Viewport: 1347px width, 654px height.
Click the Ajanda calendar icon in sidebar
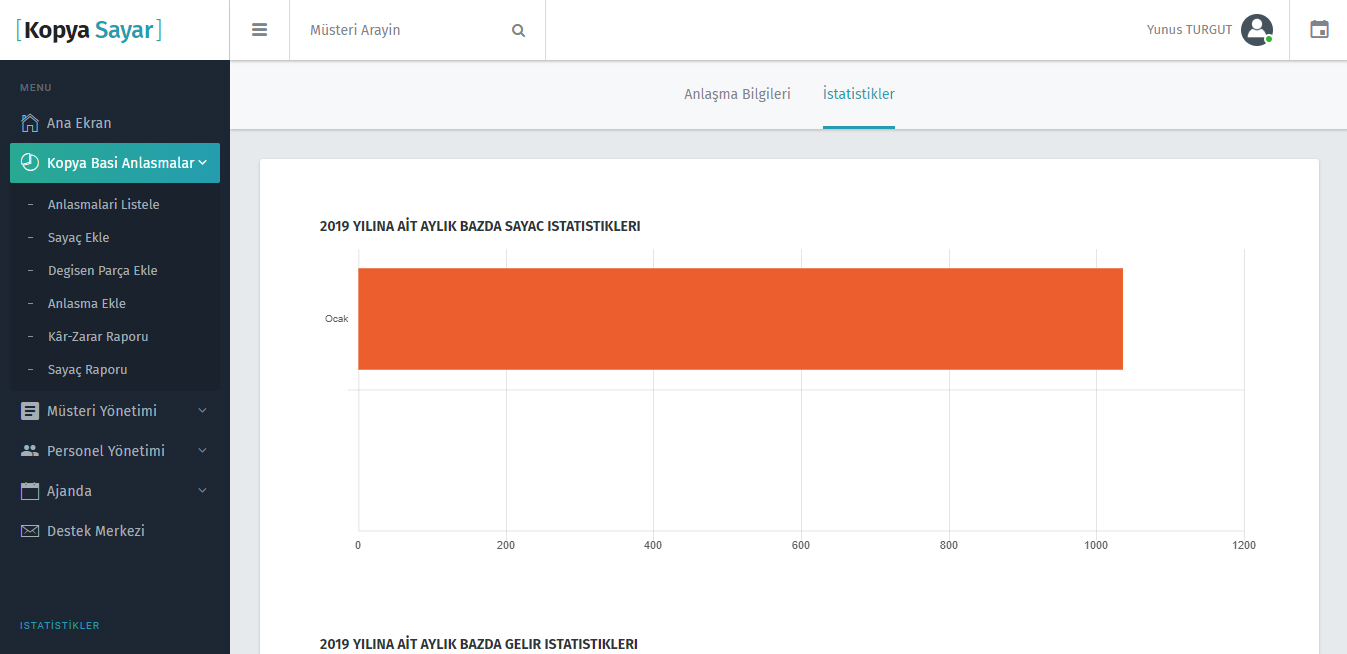[x=30, y=491]
